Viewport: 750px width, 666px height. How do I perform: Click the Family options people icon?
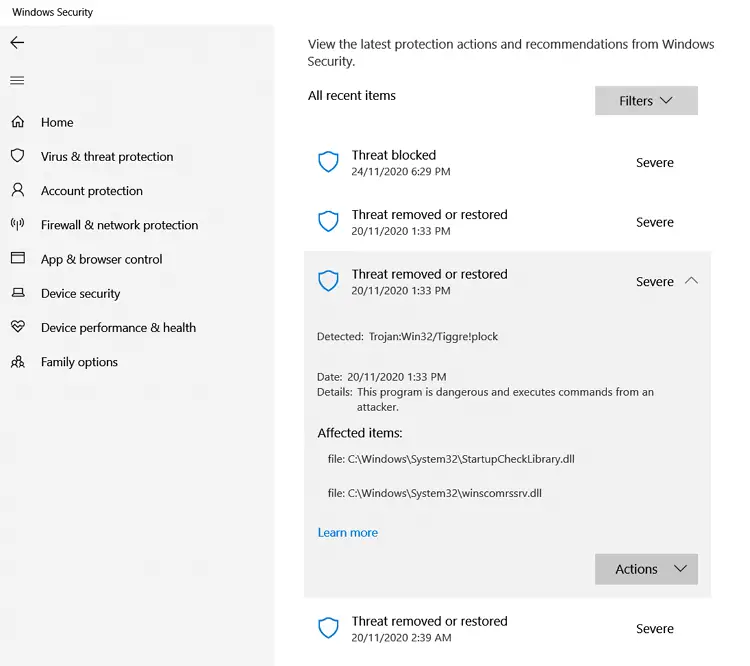(18, 361)
